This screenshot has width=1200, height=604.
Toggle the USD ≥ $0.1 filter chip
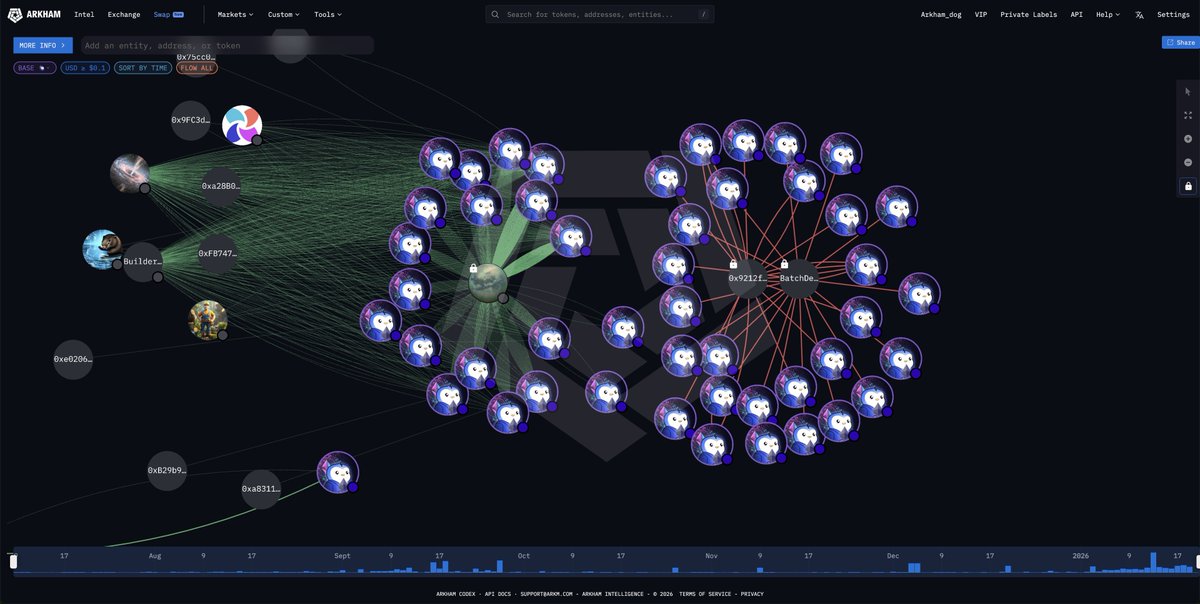(x=85, y=68)
